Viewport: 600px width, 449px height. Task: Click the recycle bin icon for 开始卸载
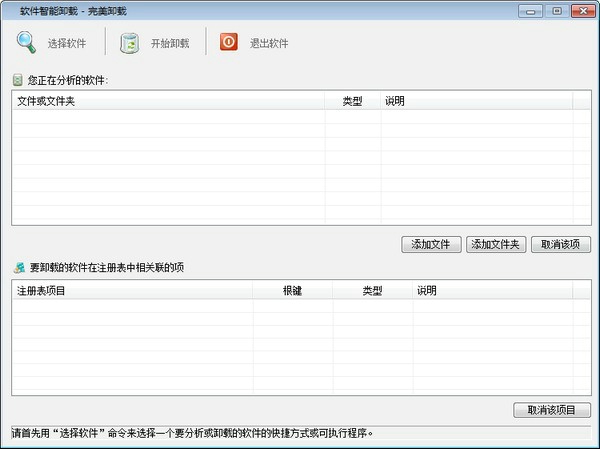[129, 43]
